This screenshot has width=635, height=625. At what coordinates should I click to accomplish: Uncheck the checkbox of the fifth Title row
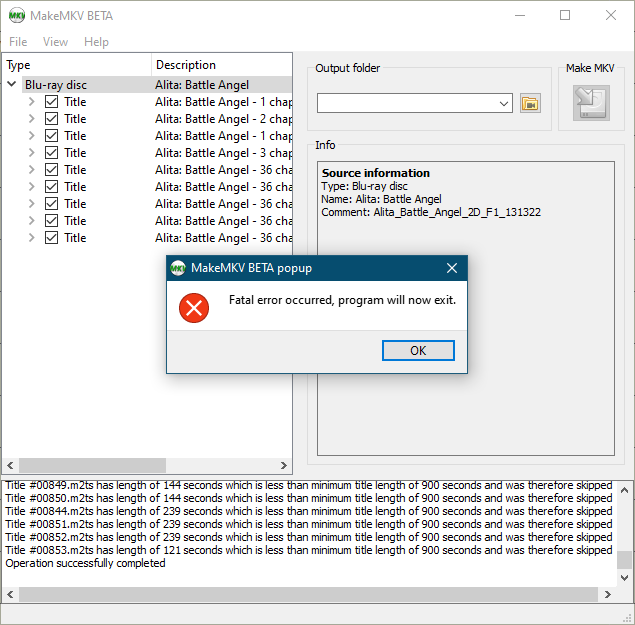pos(51,170)
